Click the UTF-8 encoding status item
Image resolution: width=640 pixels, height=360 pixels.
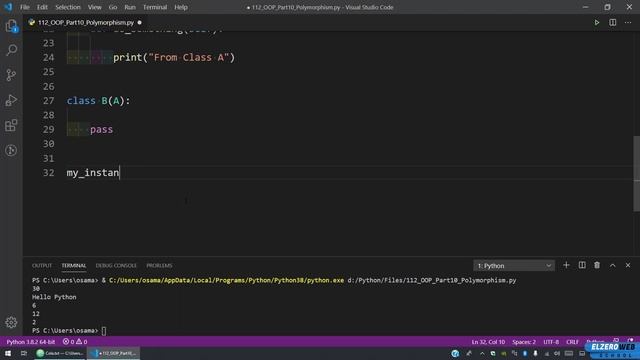(551, 342)
